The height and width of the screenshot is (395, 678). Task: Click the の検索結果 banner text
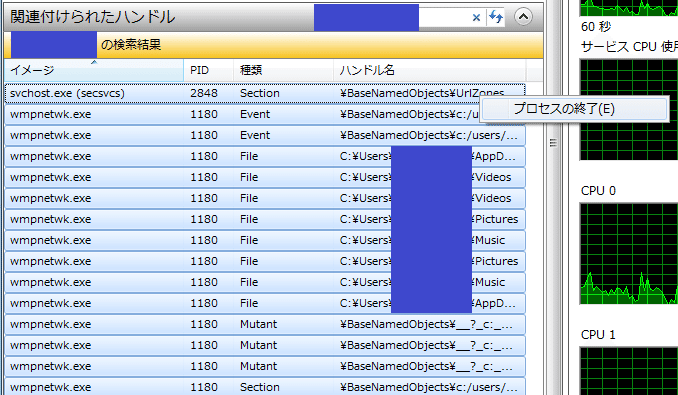coord(131,45)
